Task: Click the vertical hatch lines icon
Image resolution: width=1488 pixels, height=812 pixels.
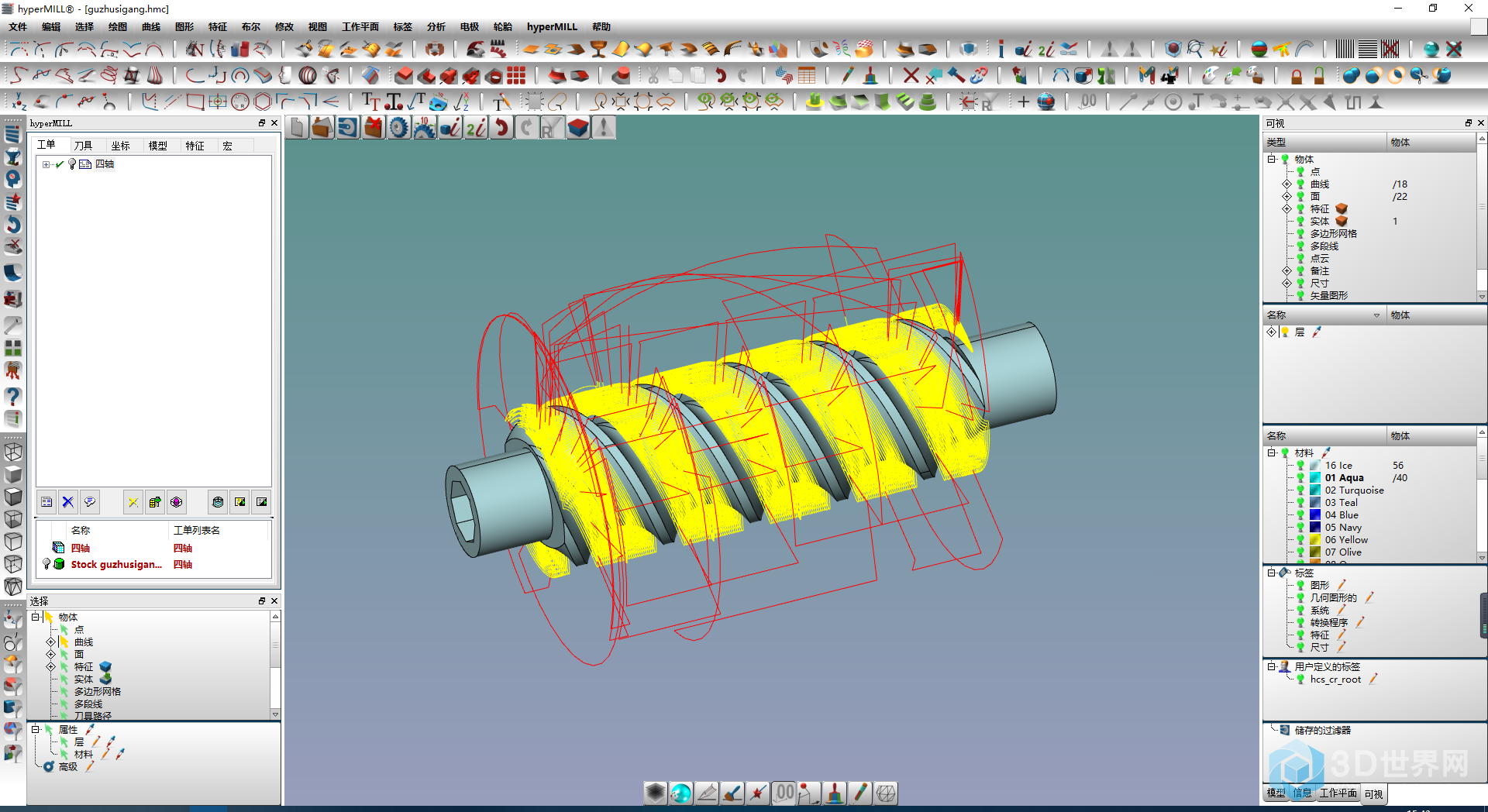Action: (x=1345, y=50)
